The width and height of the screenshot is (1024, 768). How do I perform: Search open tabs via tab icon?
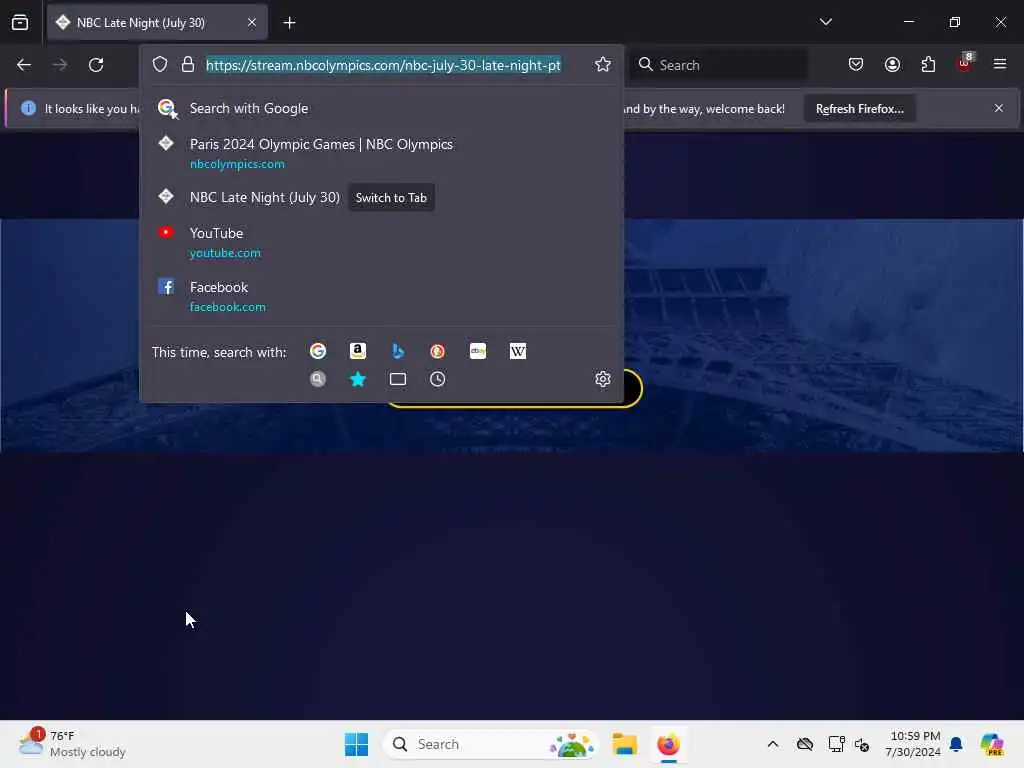coord(398,379)
